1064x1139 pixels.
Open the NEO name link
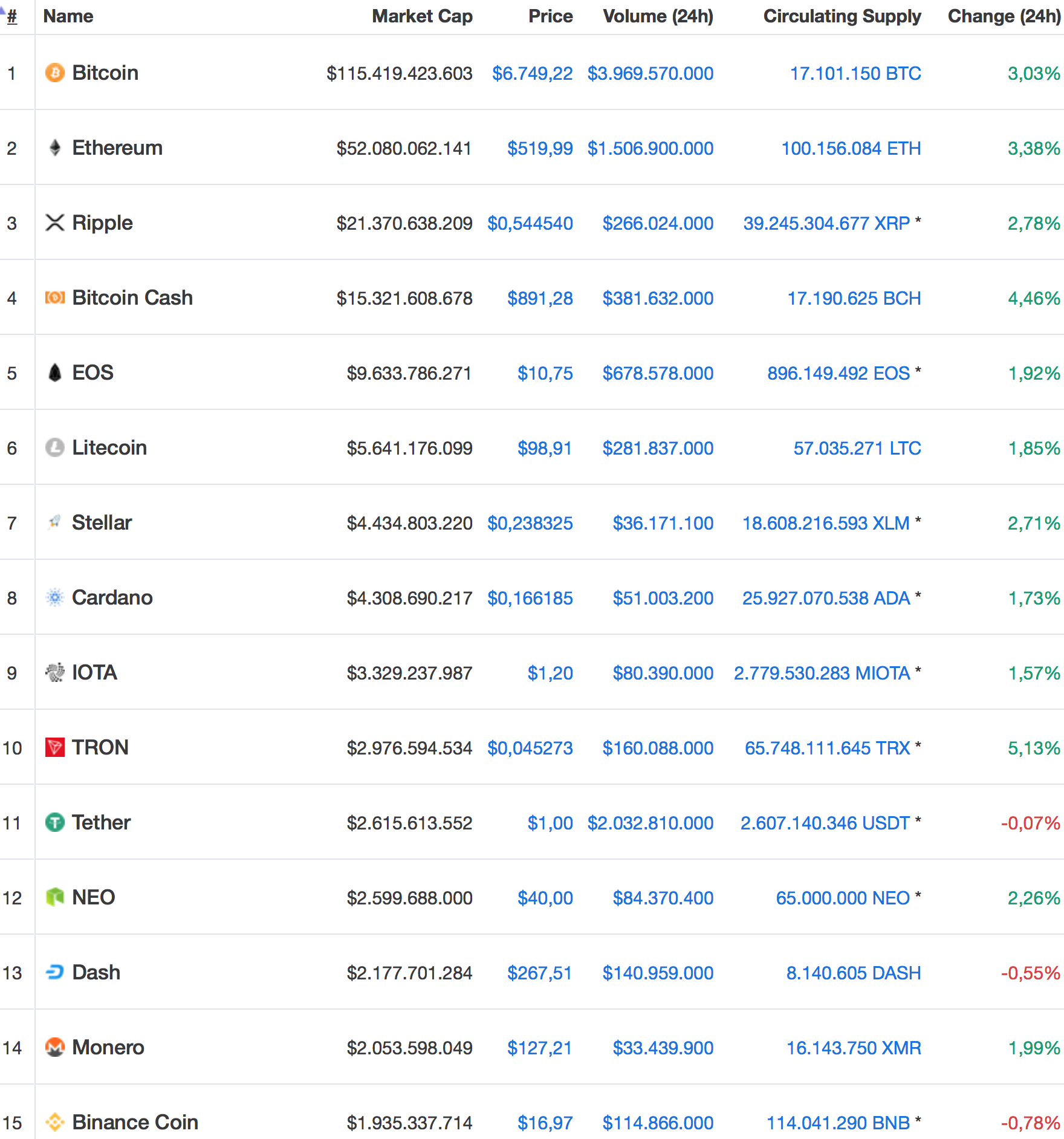point(94,898)
